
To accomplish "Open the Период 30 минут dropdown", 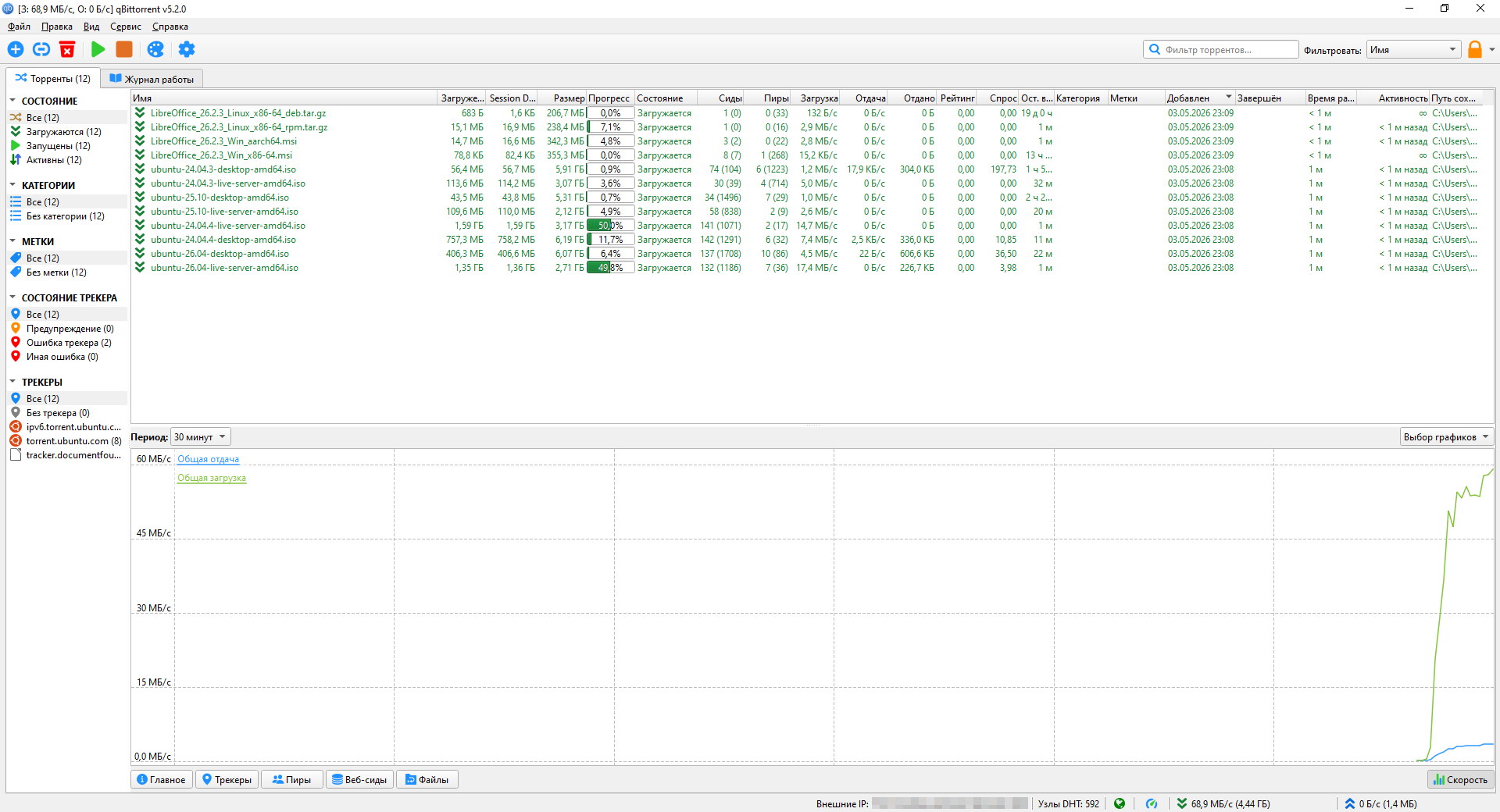I will click(x=201, y=437).
